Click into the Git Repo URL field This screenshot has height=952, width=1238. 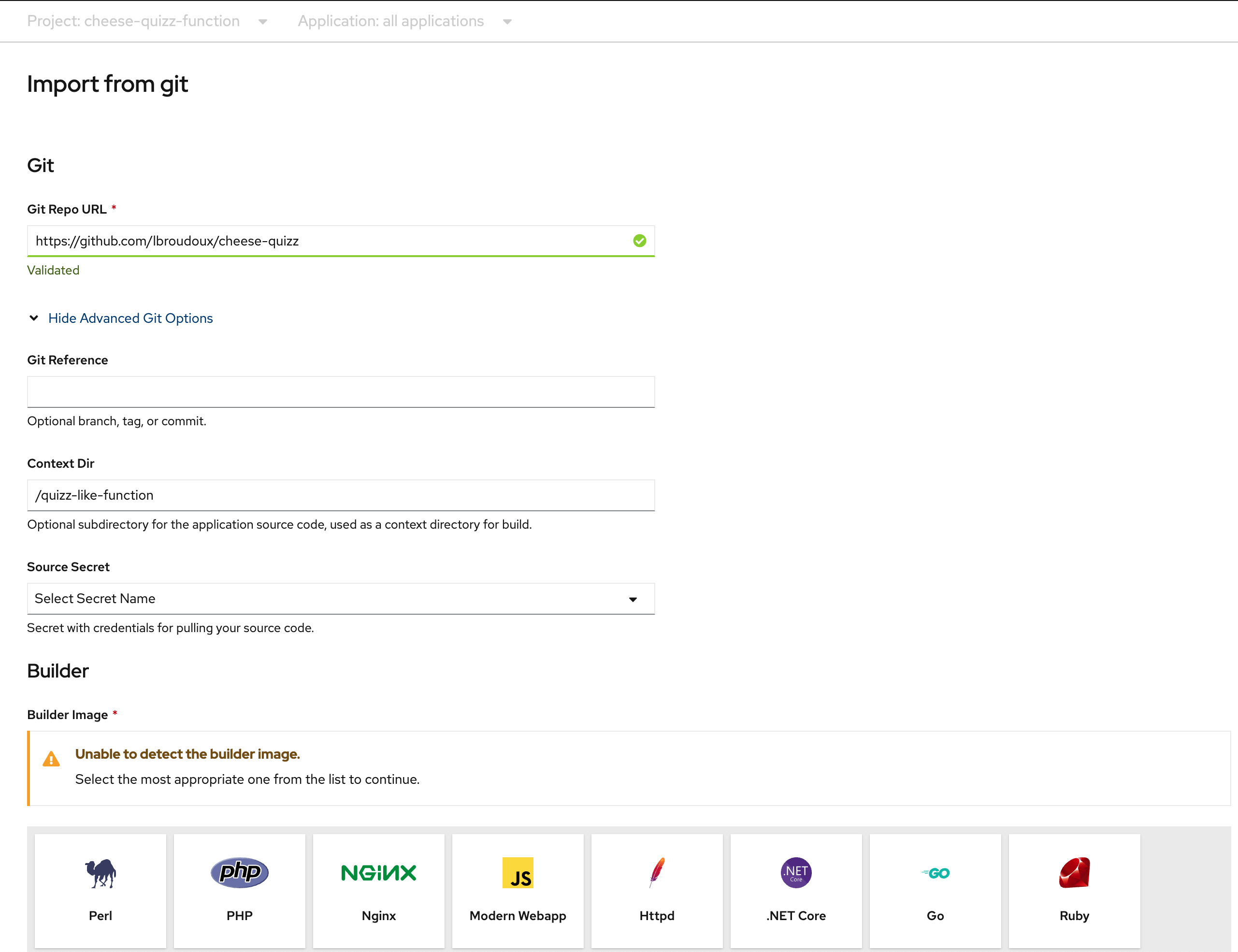coord(329,241)
